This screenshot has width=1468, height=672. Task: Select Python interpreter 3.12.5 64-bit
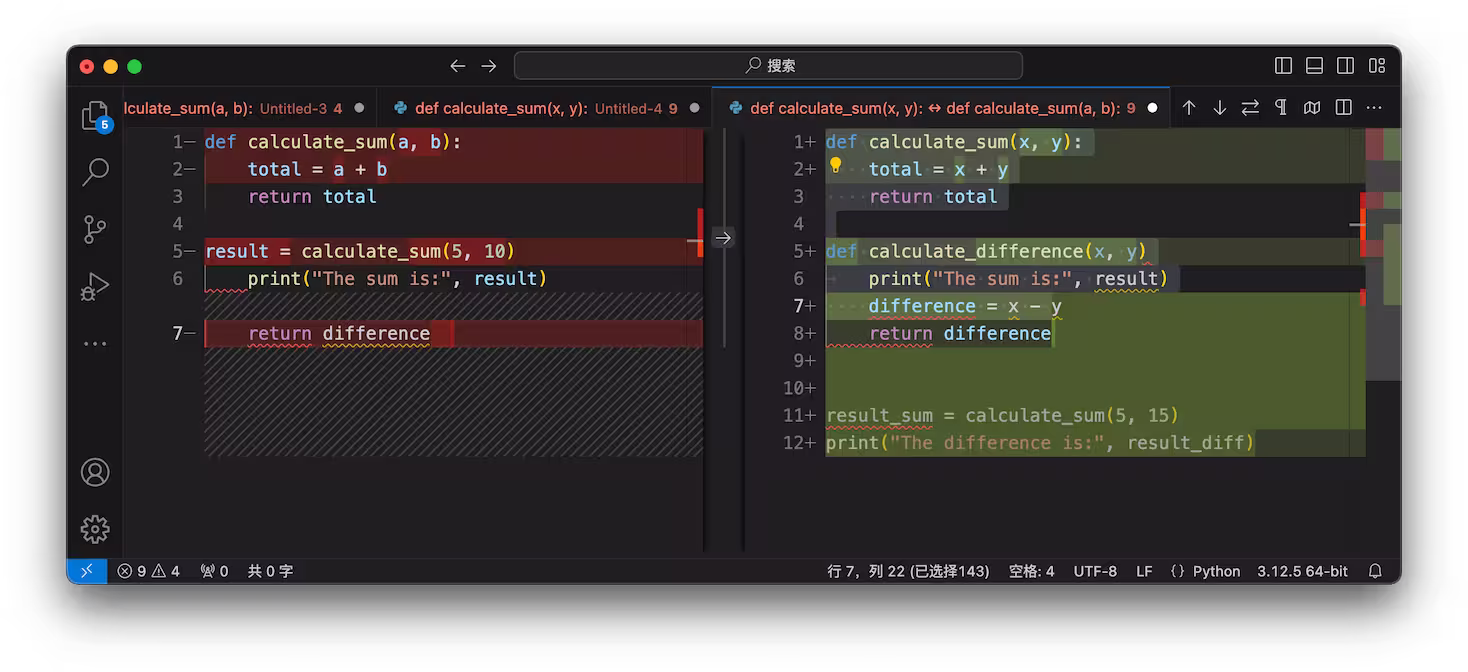coord(1302,571)
